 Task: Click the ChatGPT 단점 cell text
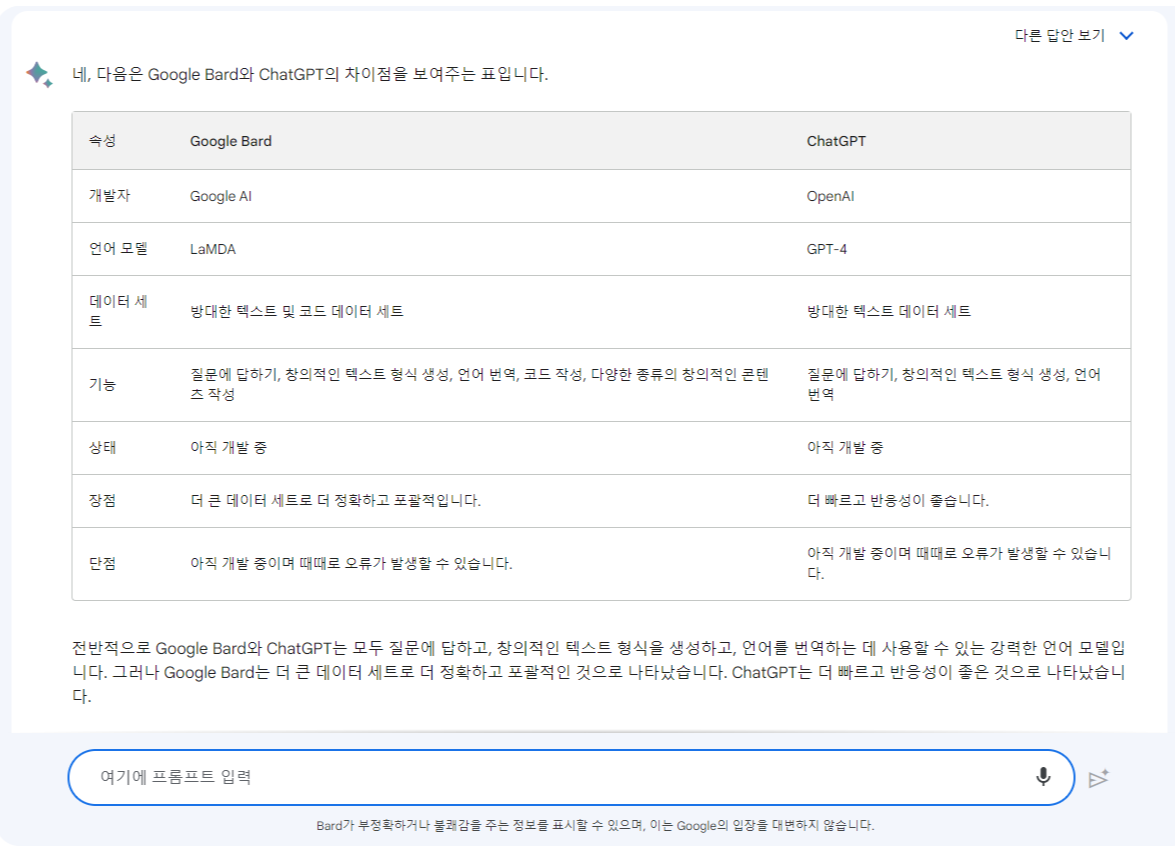(x=959, y=564)
